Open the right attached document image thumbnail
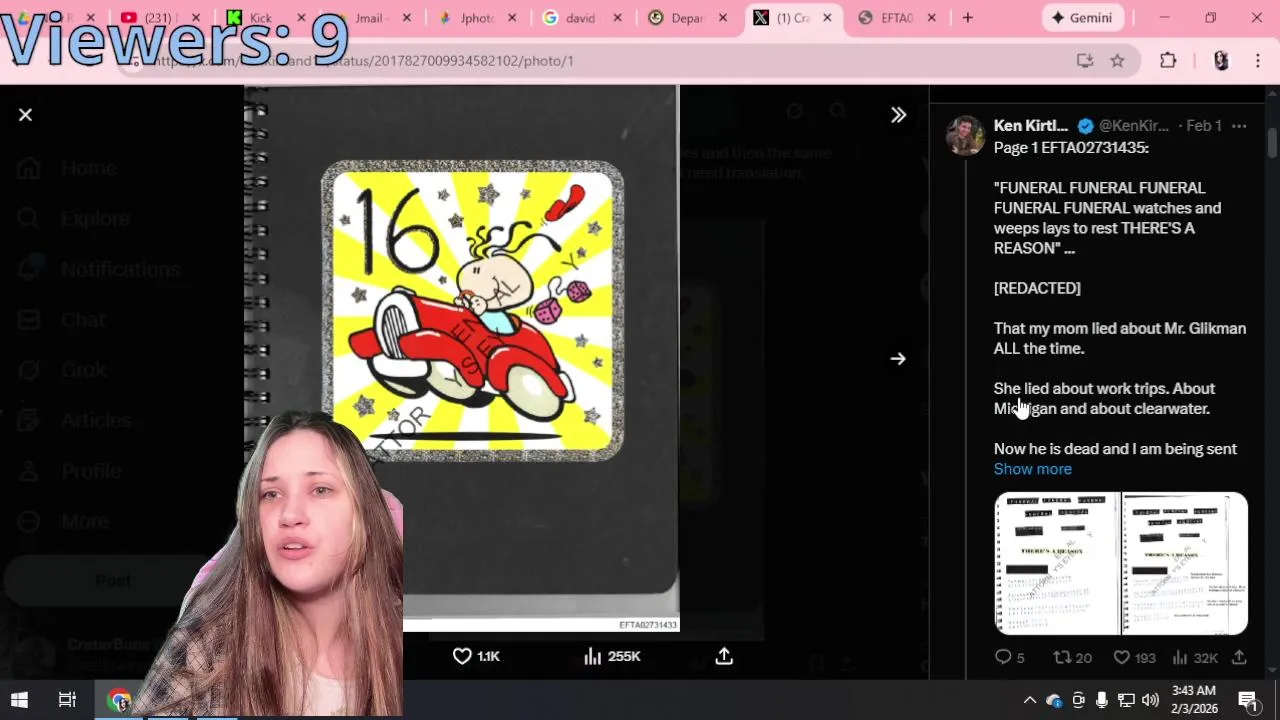Screen dimensions: 1280x720 click(1185, 563)
